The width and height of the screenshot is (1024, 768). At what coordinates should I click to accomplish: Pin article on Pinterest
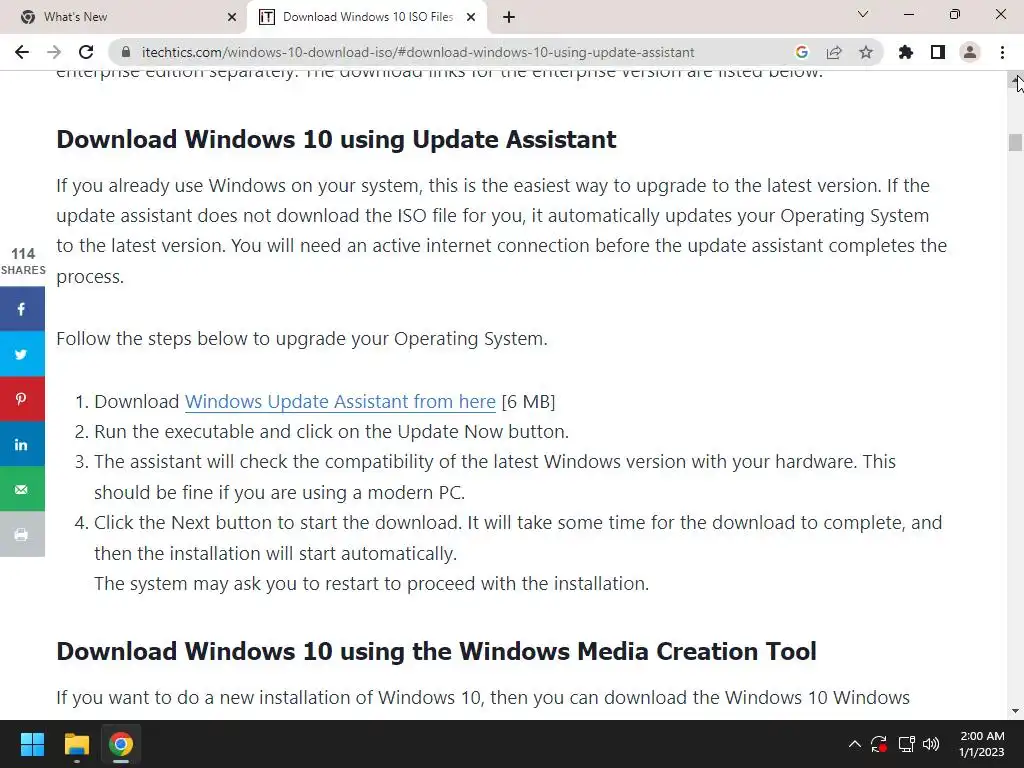click(22, 399)
